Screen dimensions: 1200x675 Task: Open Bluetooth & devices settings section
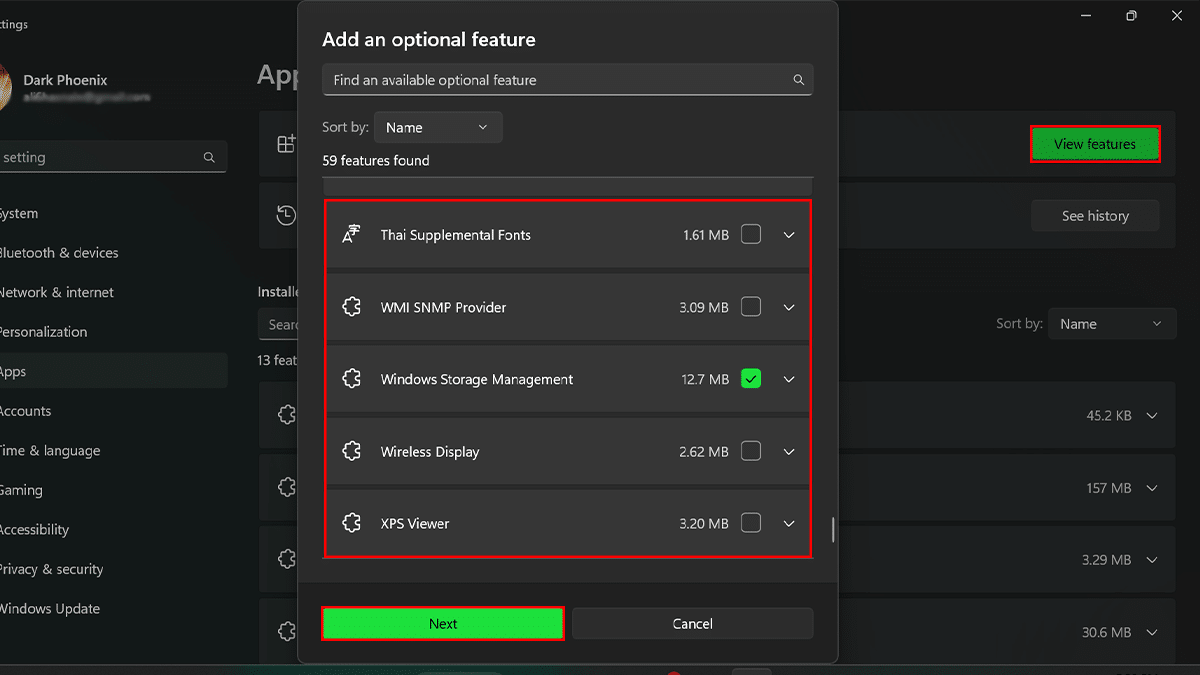(x=58, y=253)
